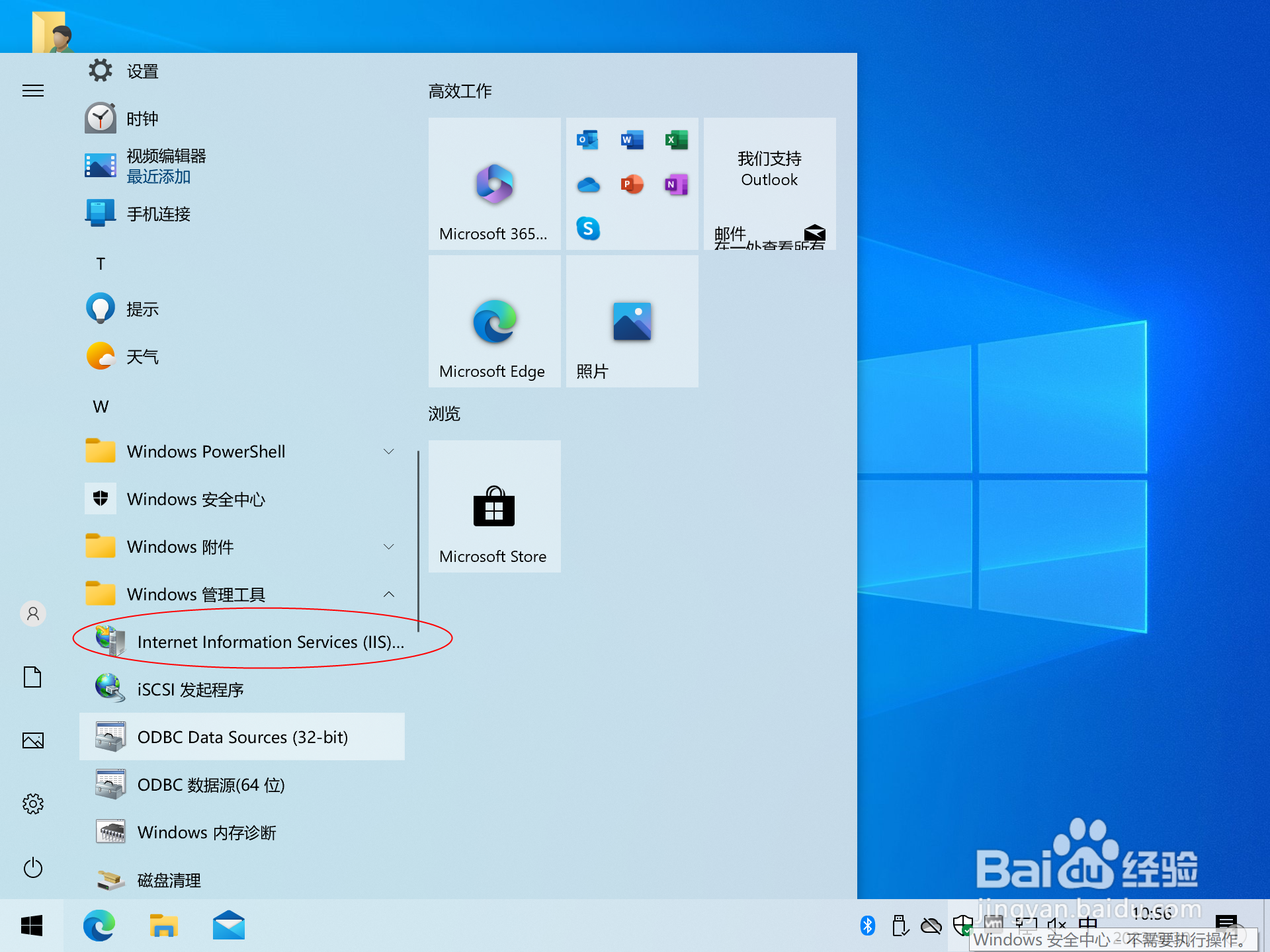
Task: Open Documents from Start sidebar
Action: (x=33, y=677)
